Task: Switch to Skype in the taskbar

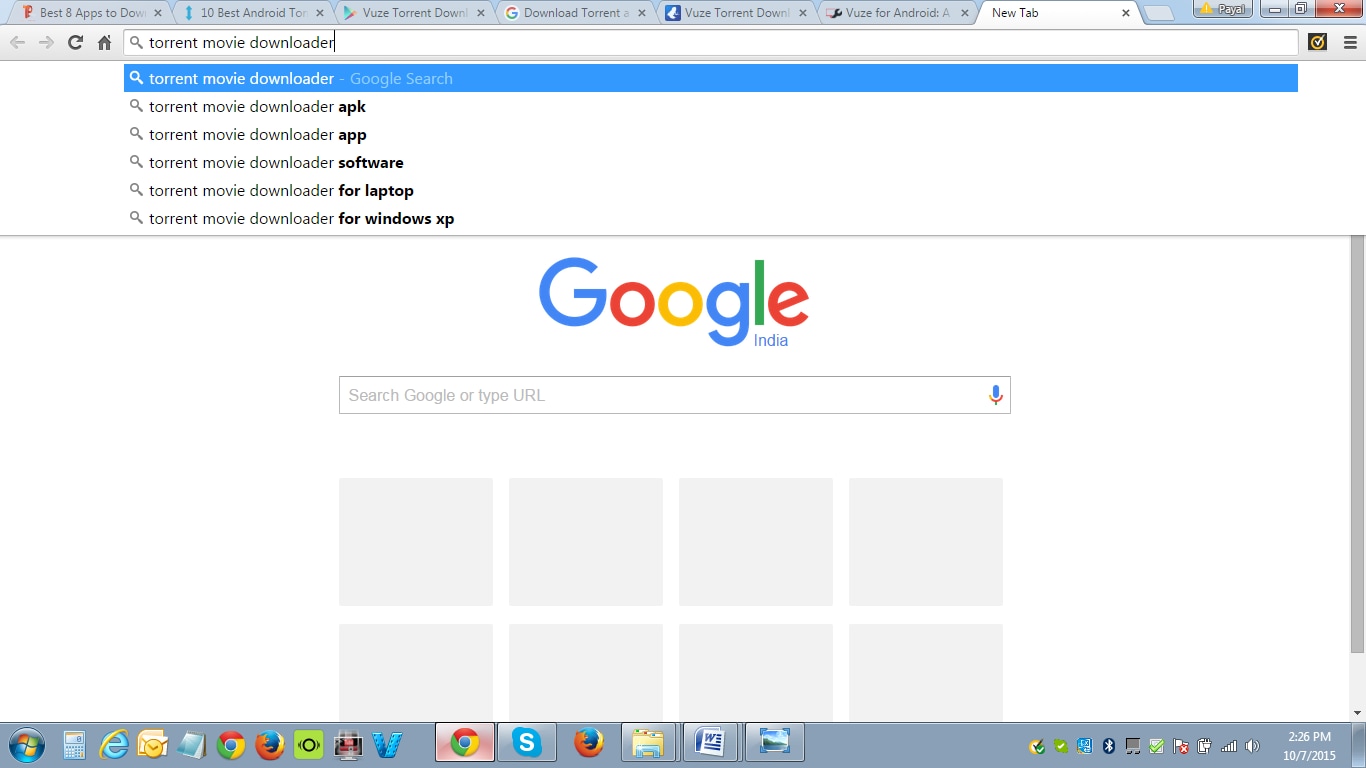Action: [x=526, y=743]
